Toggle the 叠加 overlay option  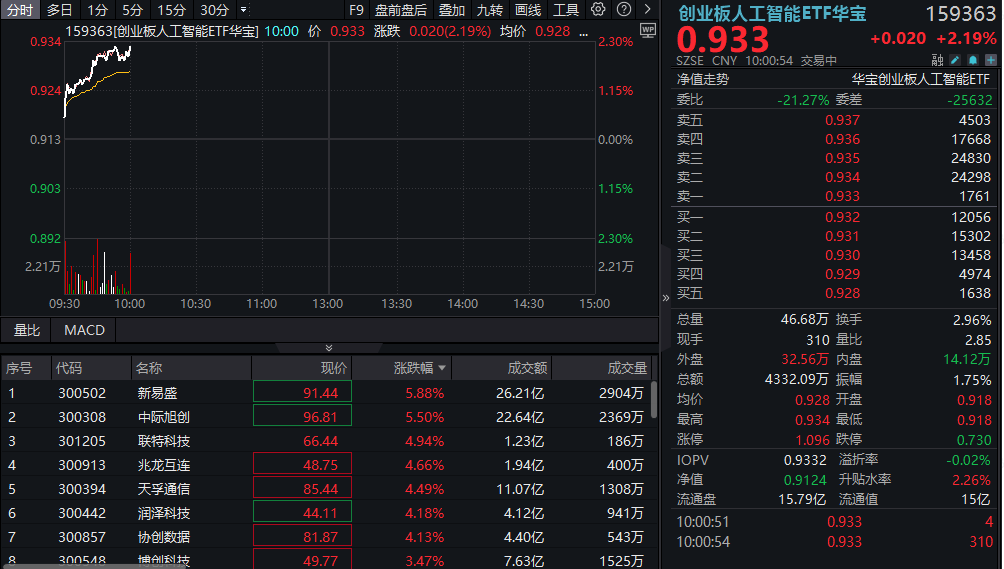coord(452,10)
